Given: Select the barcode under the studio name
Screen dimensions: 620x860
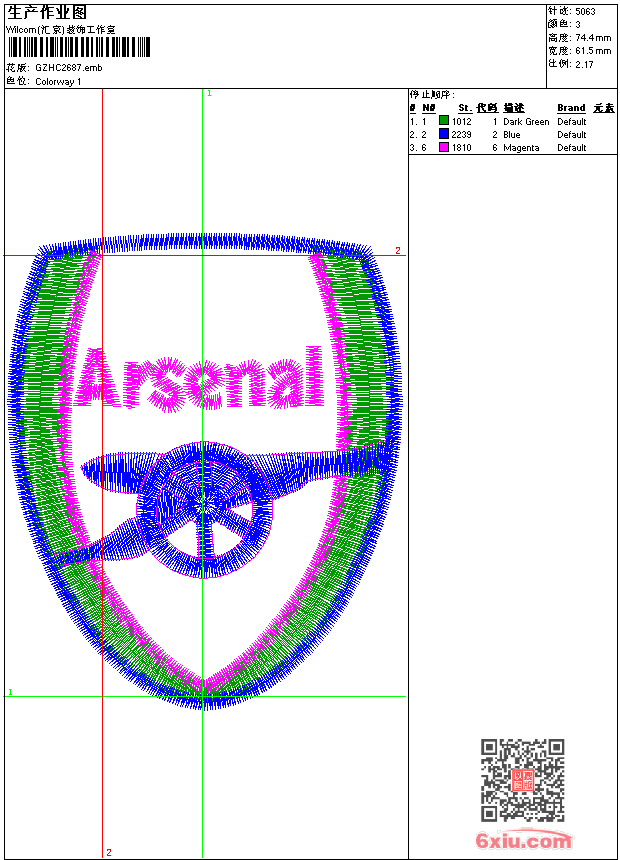Looking at the screenshot, I should coord(78,47).
